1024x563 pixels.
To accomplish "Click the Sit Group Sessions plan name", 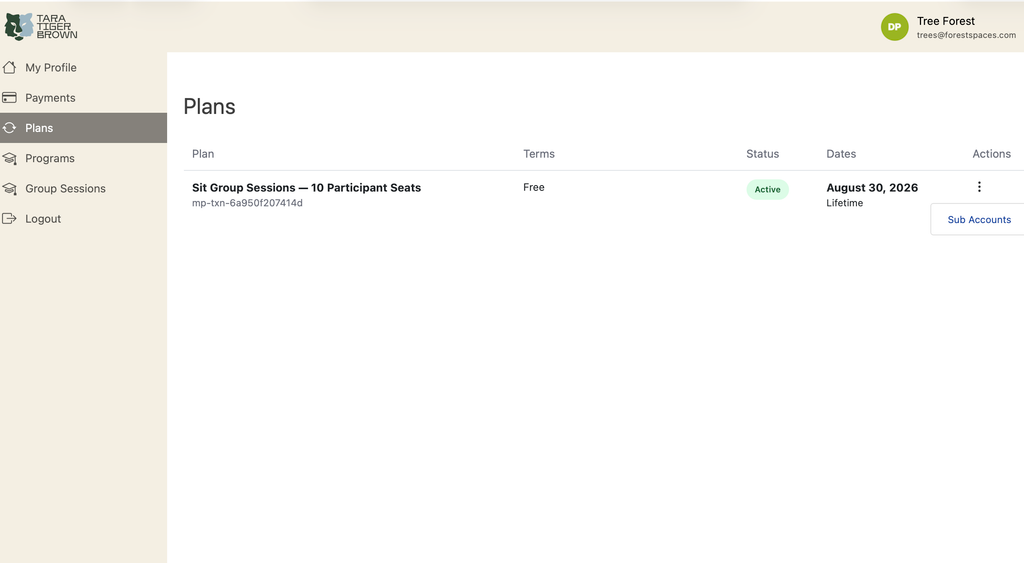I will coord(306,187).
